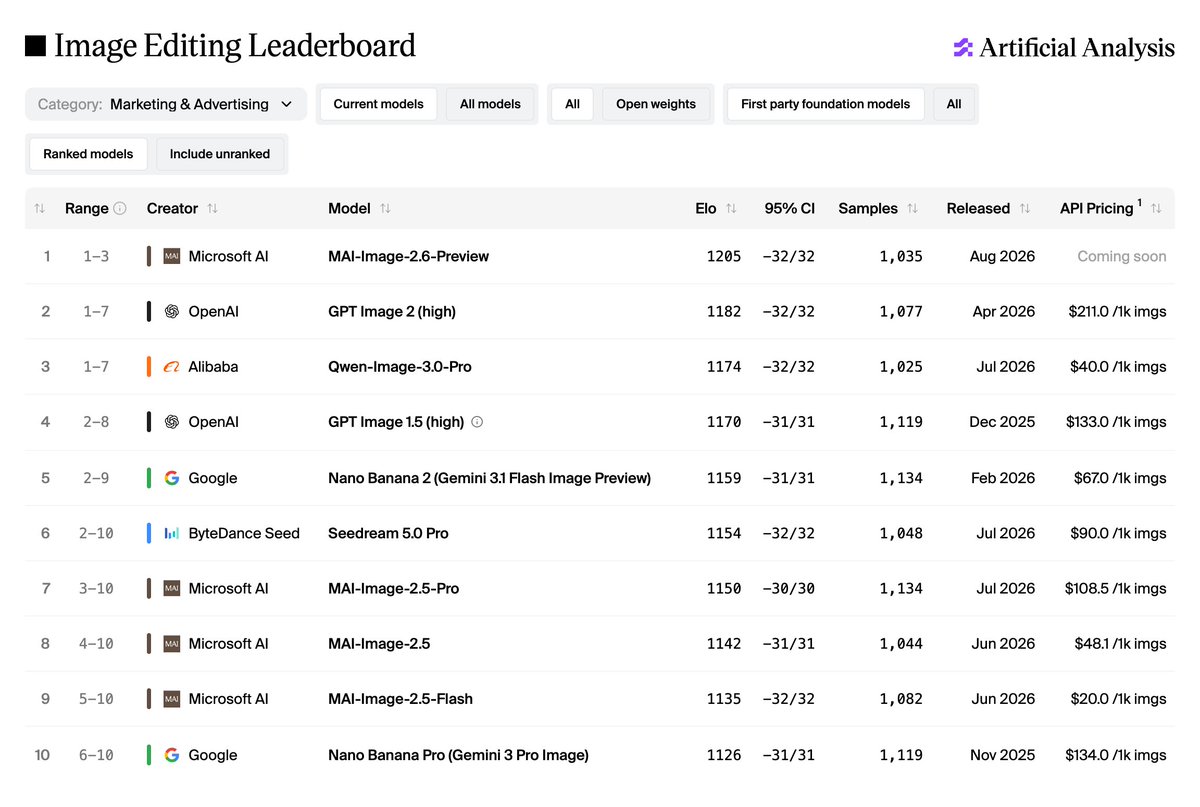The height and width of the screenshot is (807, 1200).
Task: Click the $20.0 /1k imgs price
Action: click(x=1119, y=699)
